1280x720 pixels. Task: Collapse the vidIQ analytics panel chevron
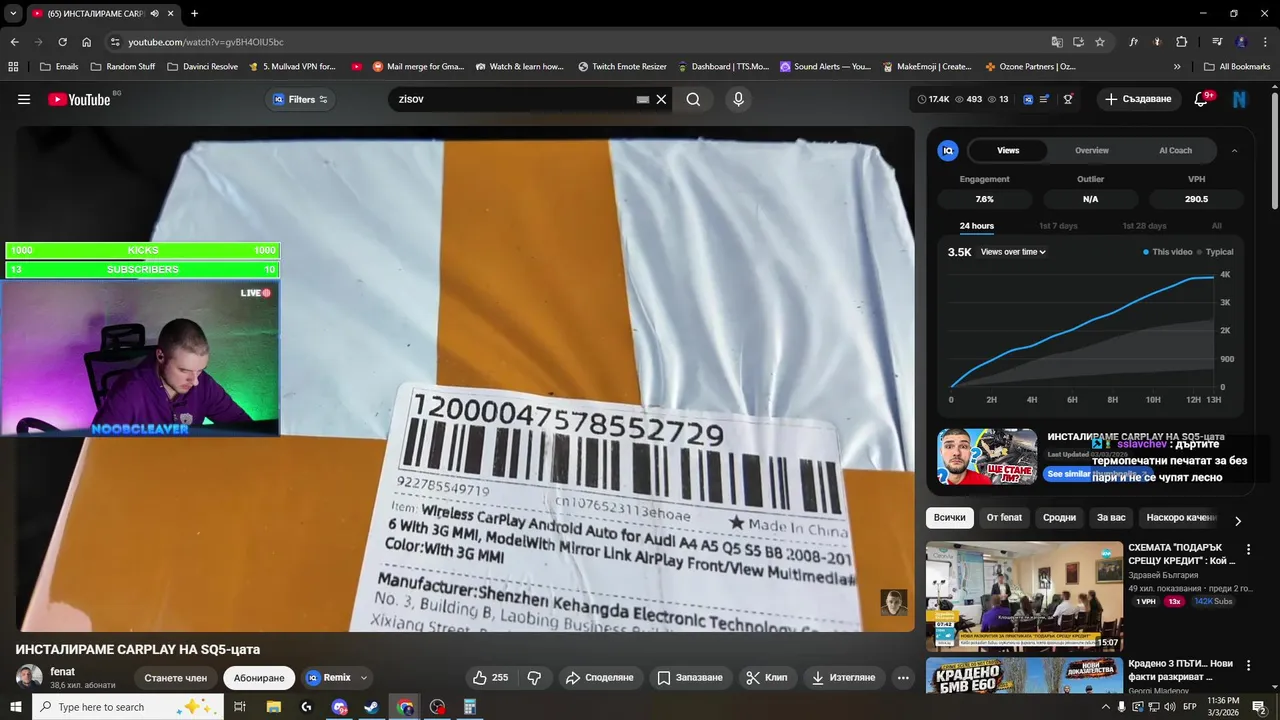(1234, 151)
